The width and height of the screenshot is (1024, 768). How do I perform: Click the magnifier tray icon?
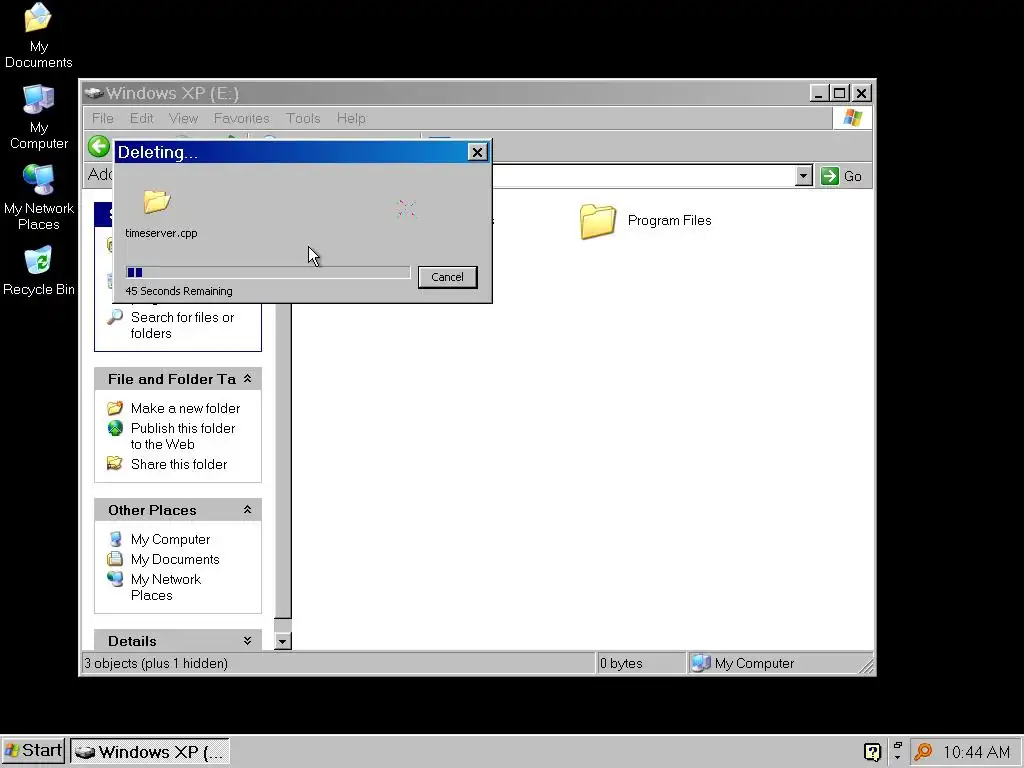click(x=923, y=752)
